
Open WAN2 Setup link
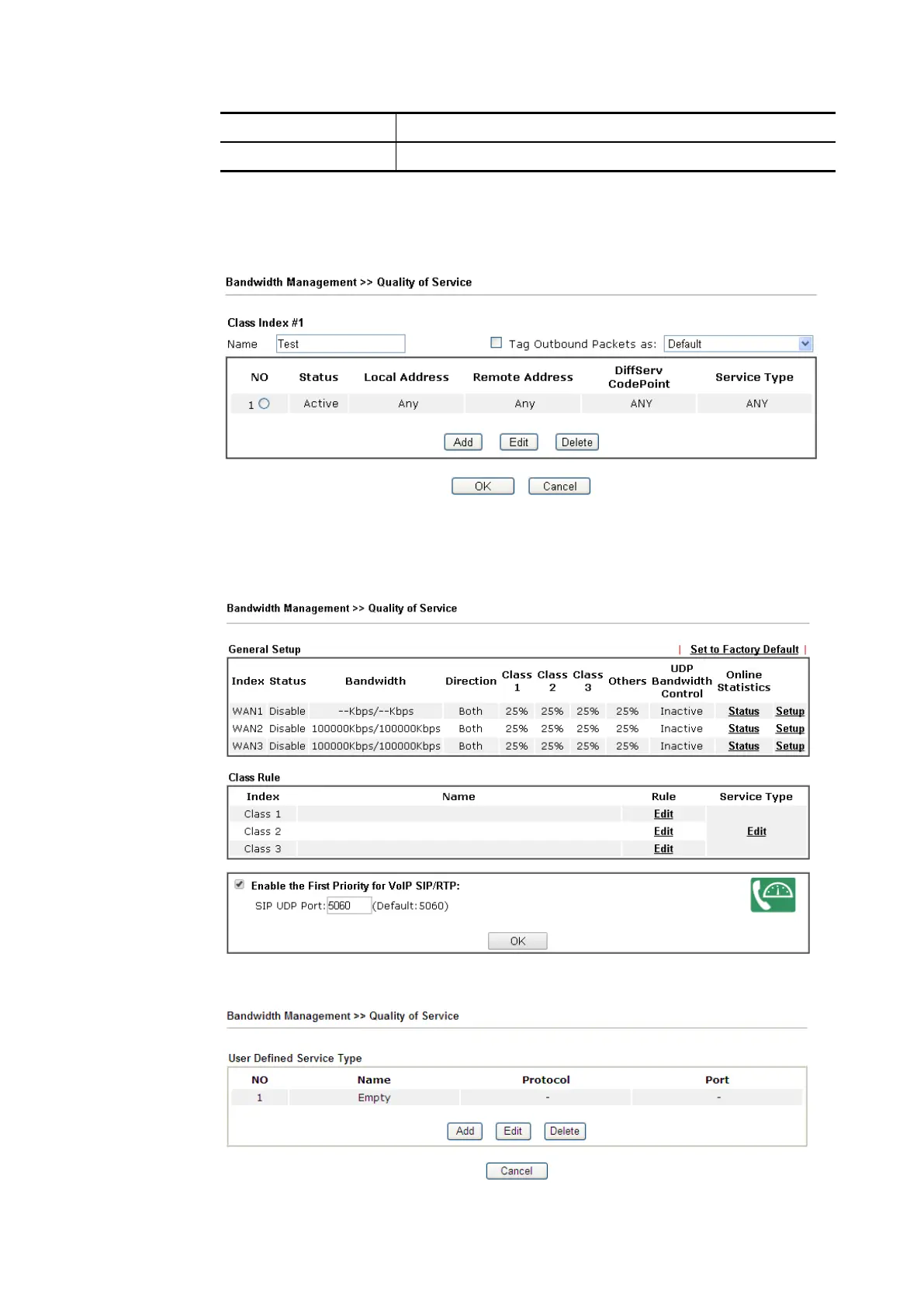click(790, 728)
